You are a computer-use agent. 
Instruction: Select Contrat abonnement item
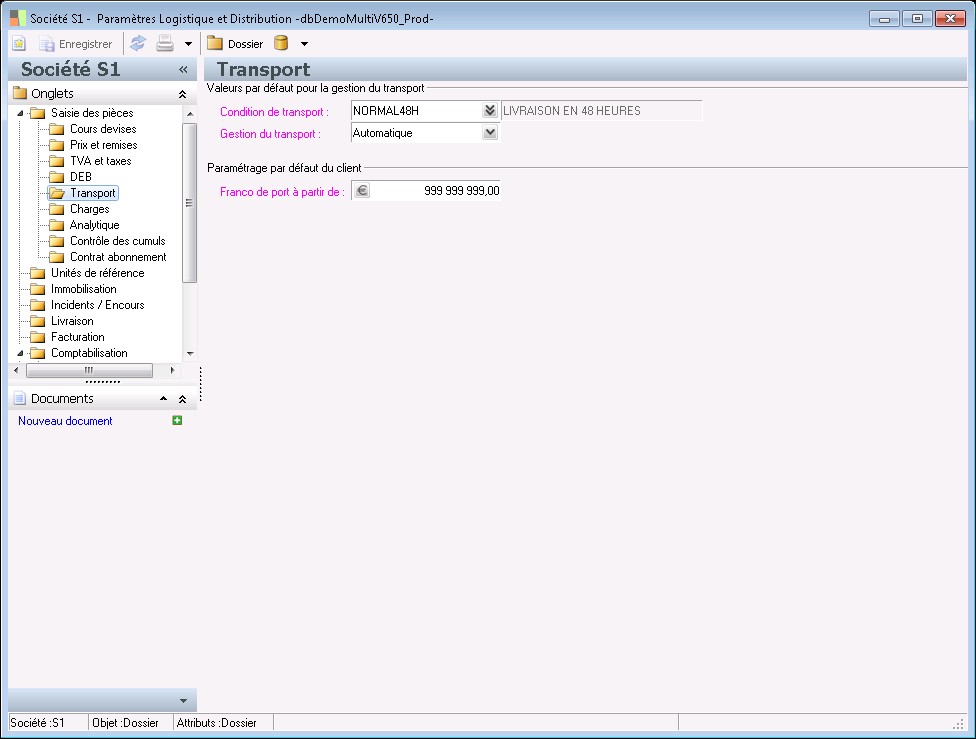click(118, 257)
